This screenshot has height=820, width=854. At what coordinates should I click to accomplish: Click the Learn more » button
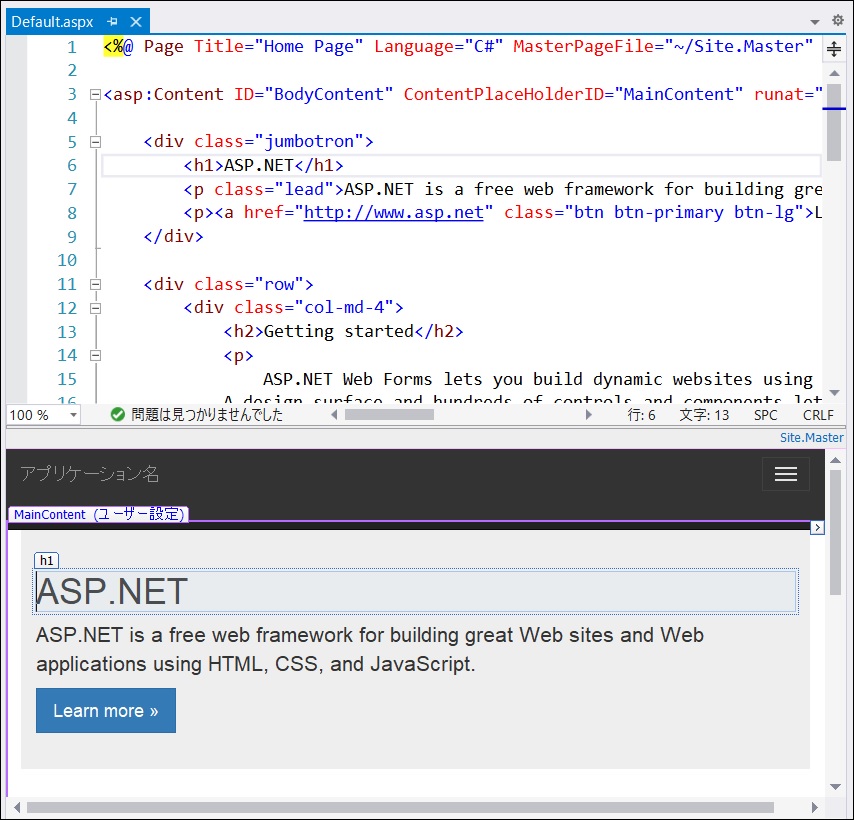[x=106, y=711]
